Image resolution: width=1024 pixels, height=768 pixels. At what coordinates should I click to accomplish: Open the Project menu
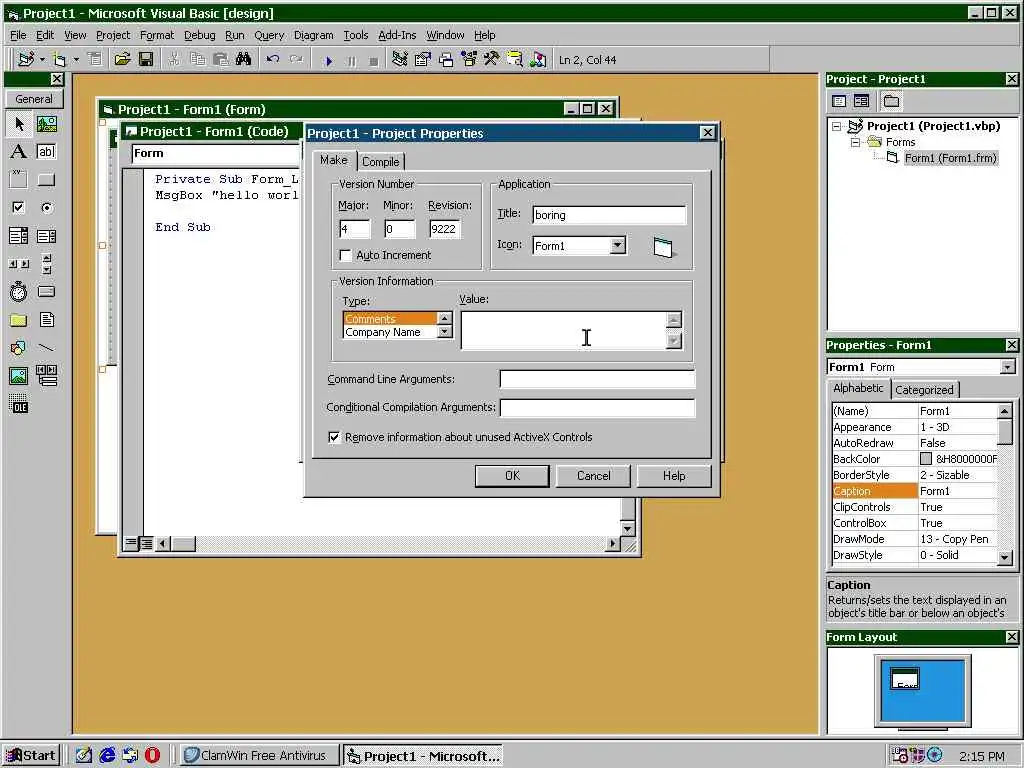pyautogui.click(x=113, y=35)
